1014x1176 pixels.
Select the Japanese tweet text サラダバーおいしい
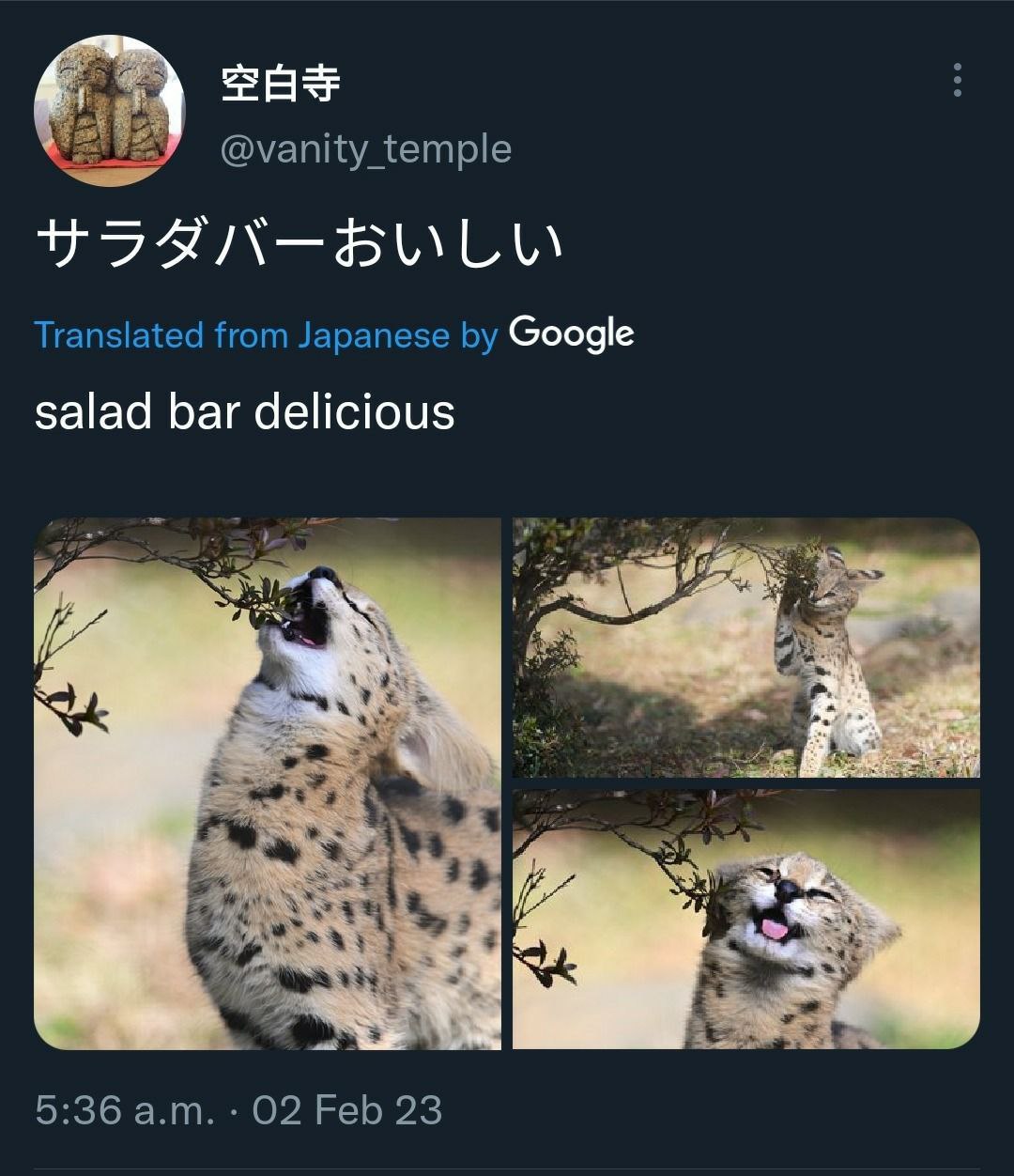click(x=299, y=243)
